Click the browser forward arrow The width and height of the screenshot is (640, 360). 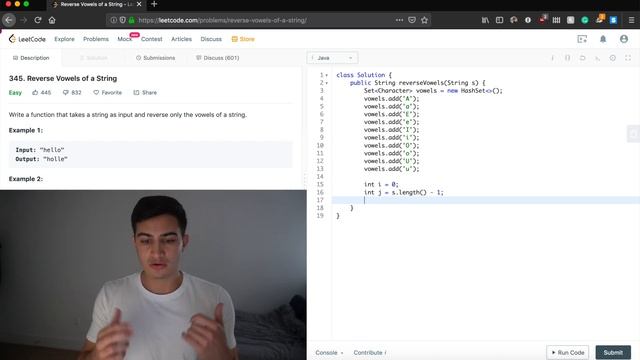(24, 20)
